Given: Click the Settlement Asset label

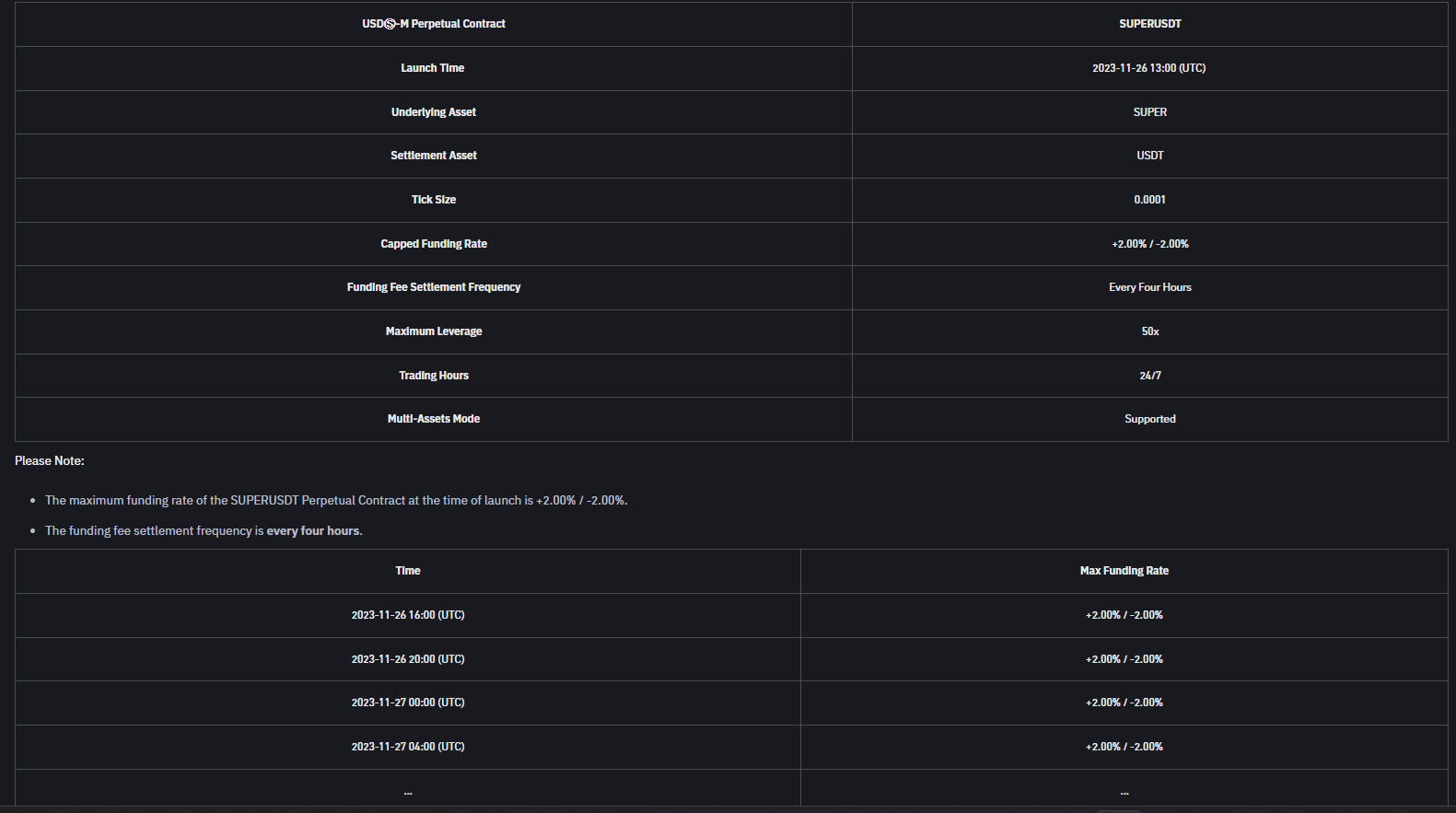Looking at the screenshot, I should tap(434, 156).
